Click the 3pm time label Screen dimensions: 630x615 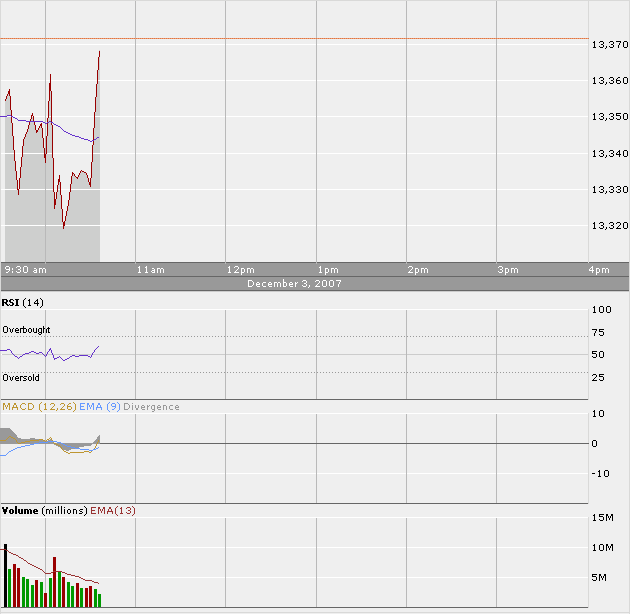(508, 270)
